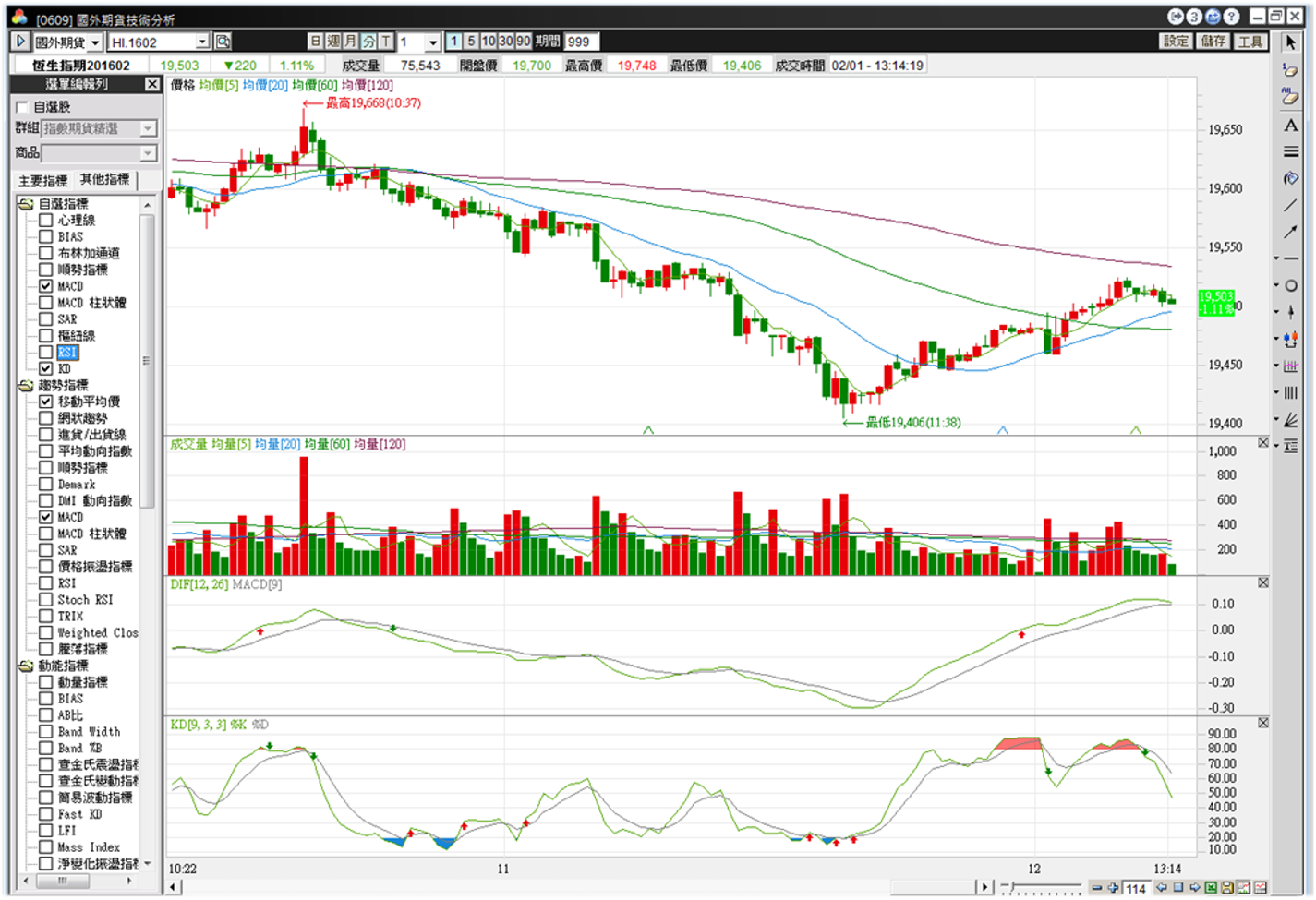1316x900 pixels.
Task: Click the blue square icon between arrows
Action: (1178, 888)
